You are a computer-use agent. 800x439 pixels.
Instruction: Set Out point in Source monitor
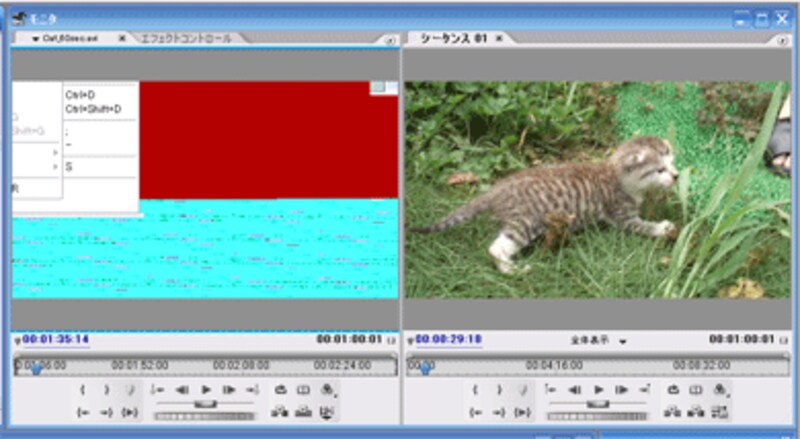[106, 390]
